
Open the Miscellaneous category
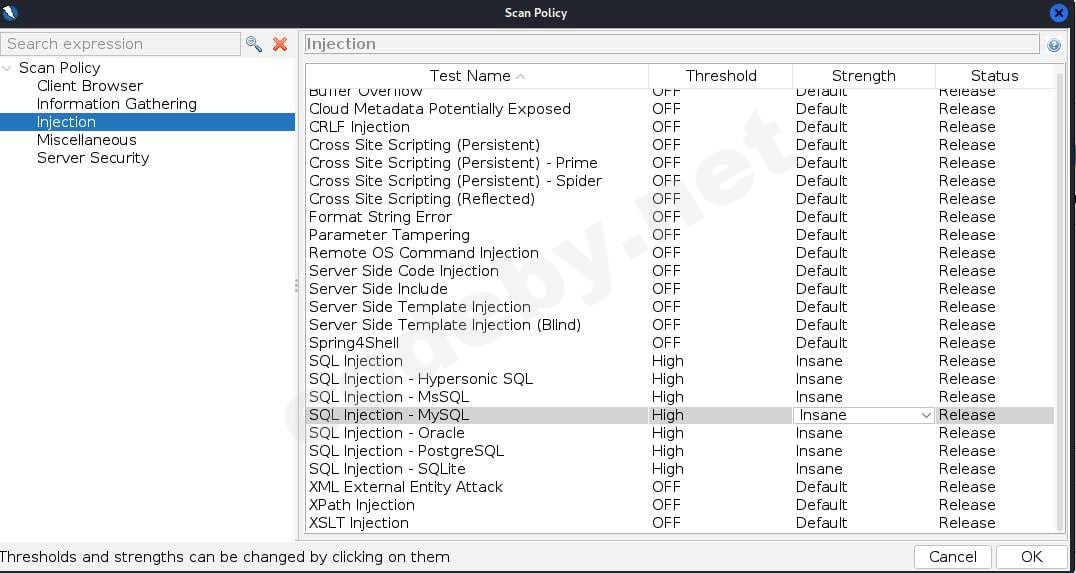(x=86, y=140)
